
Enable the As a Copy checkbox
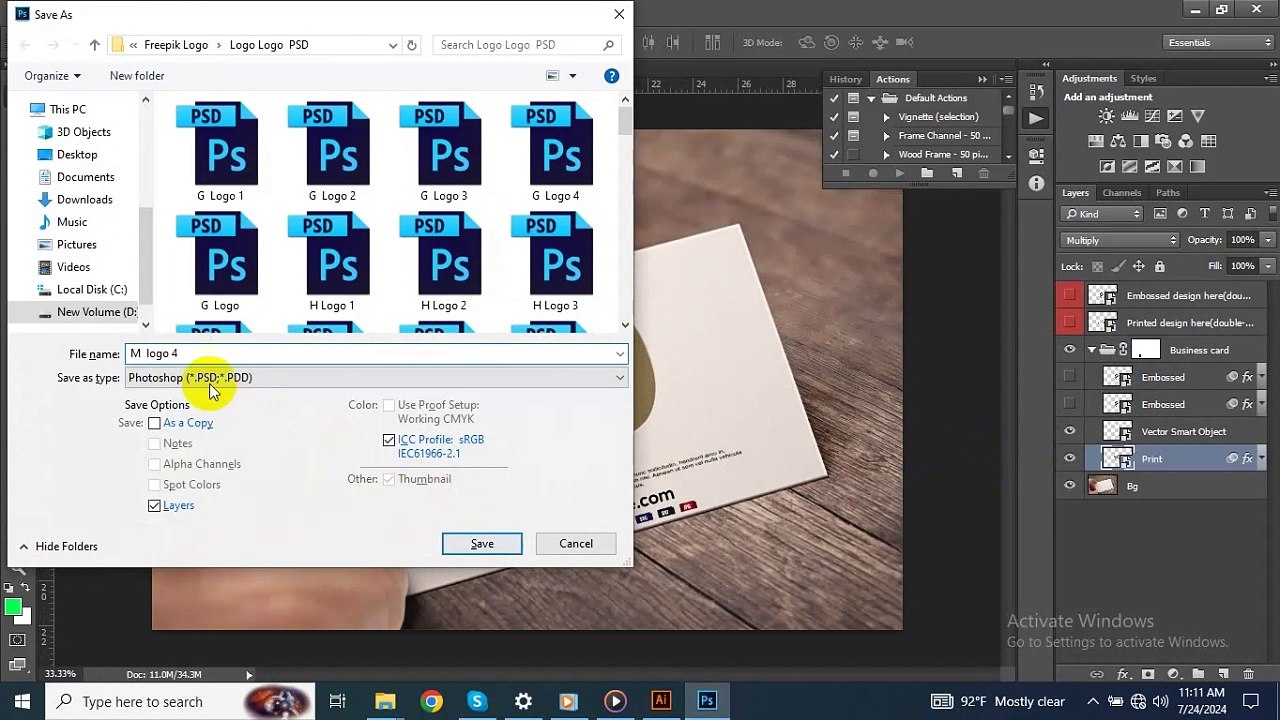click(154, 423)
